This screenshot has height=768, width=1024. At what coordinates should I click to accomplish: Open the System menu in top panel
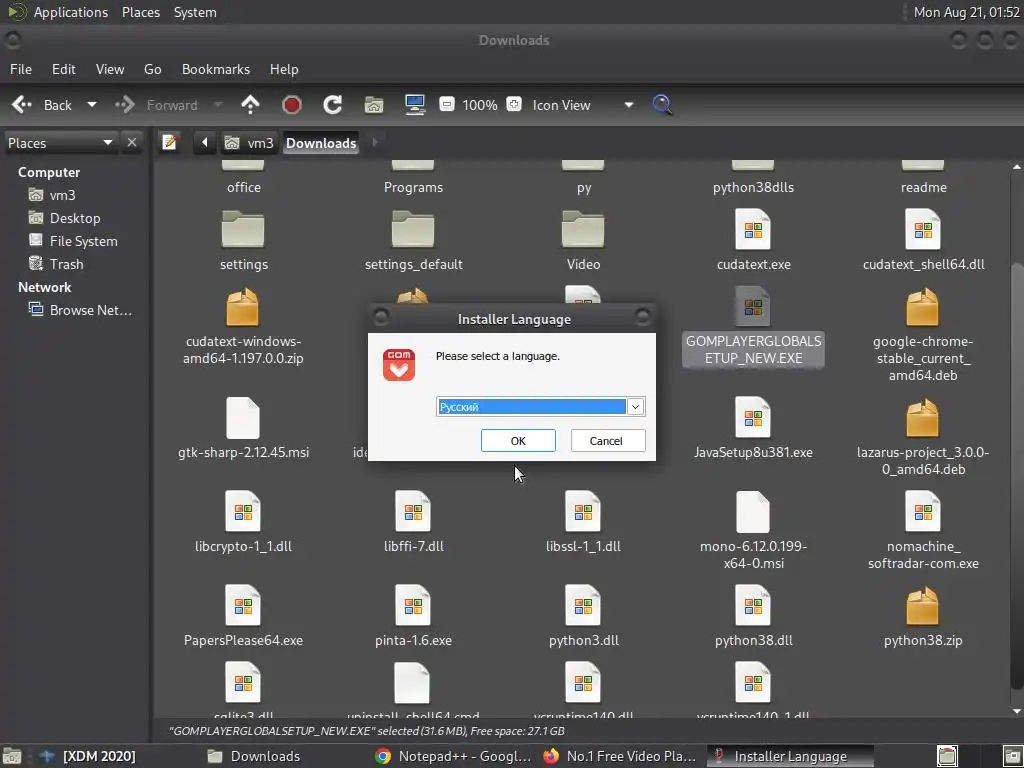pyautogui.click(x=195, y=12)
